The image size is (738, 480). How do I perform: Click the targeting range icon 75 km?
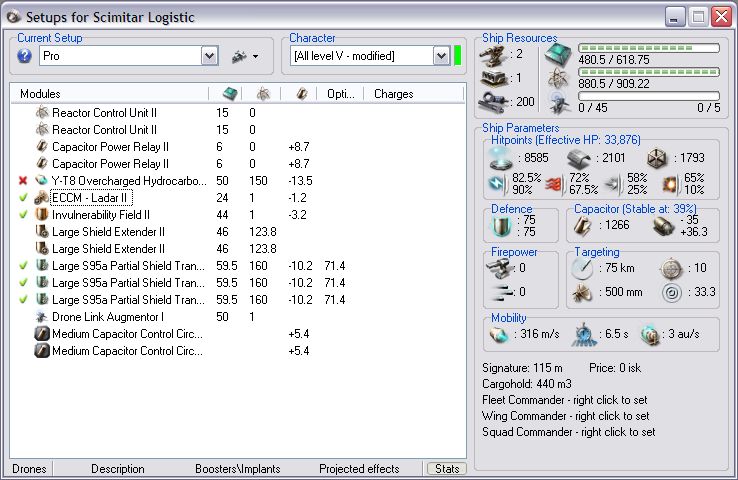tap(582, 268)
